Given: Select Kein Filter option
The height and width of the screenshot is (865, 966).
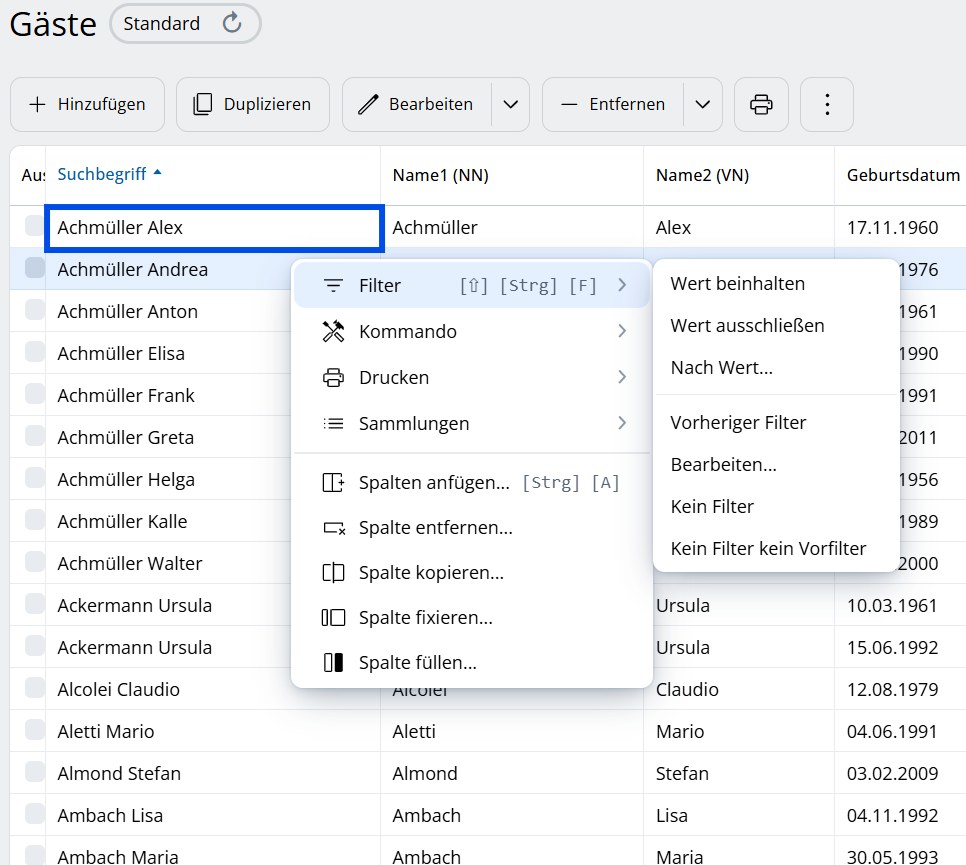Looking at the screenshot, I should click(776, 506).
